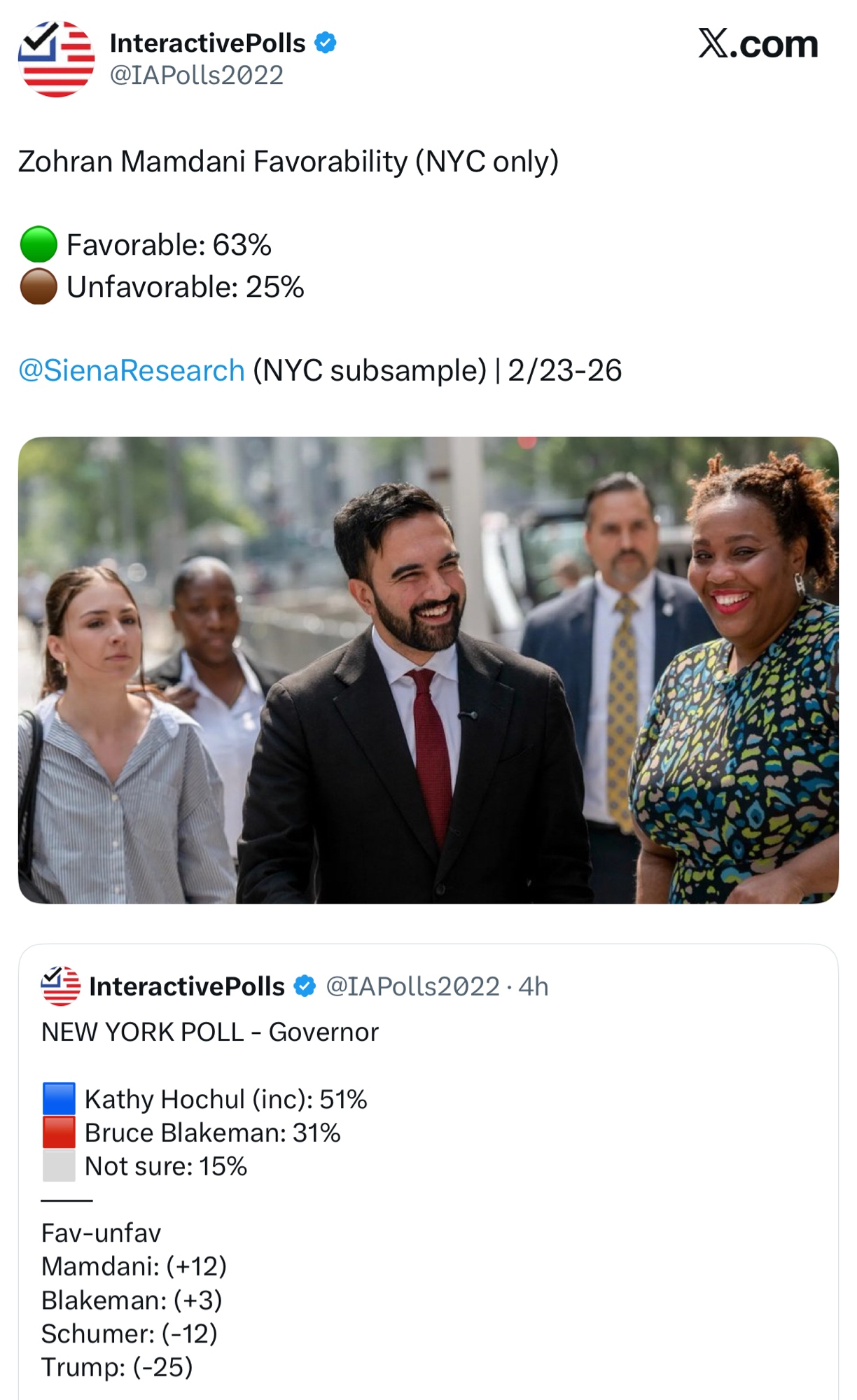Click the blue square beside Kathy Hochul

(59, 1099)
